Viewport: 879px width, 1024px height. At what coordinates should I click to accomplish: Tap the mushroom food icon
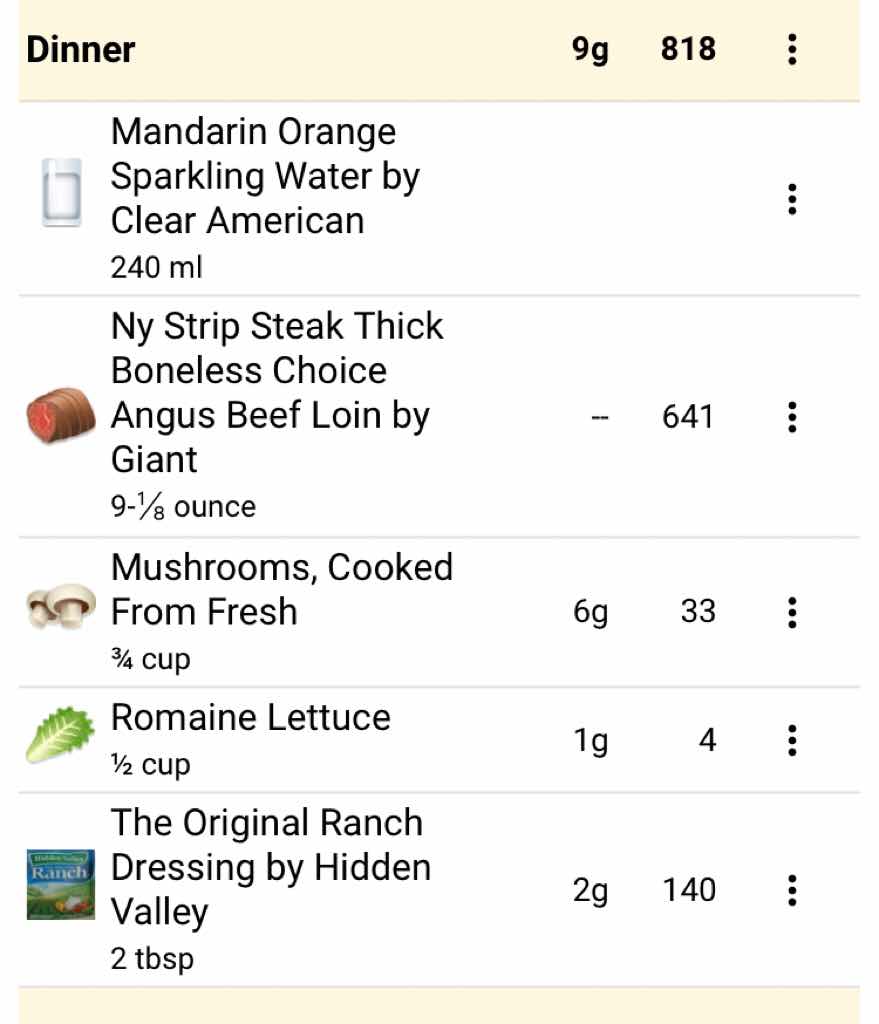pyautogui.click(x=61, y=607)
